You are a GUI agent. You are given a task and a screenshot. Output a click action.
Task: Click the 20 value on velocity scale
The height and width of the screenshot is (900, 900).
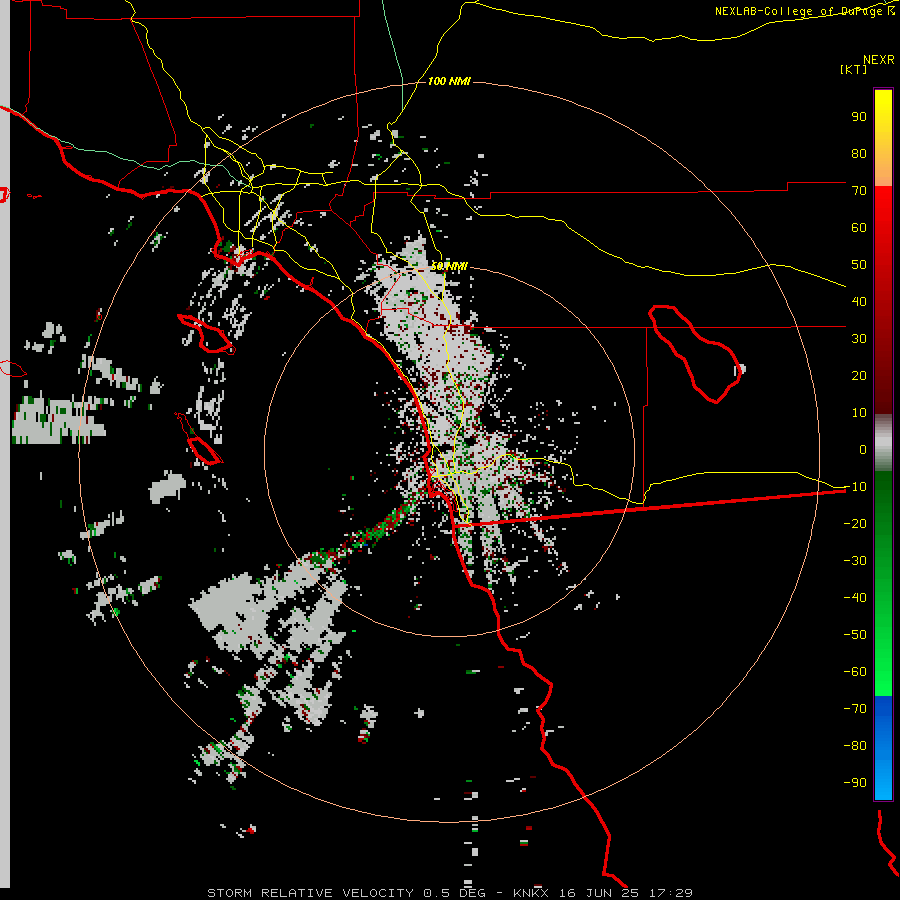point(859,376)
